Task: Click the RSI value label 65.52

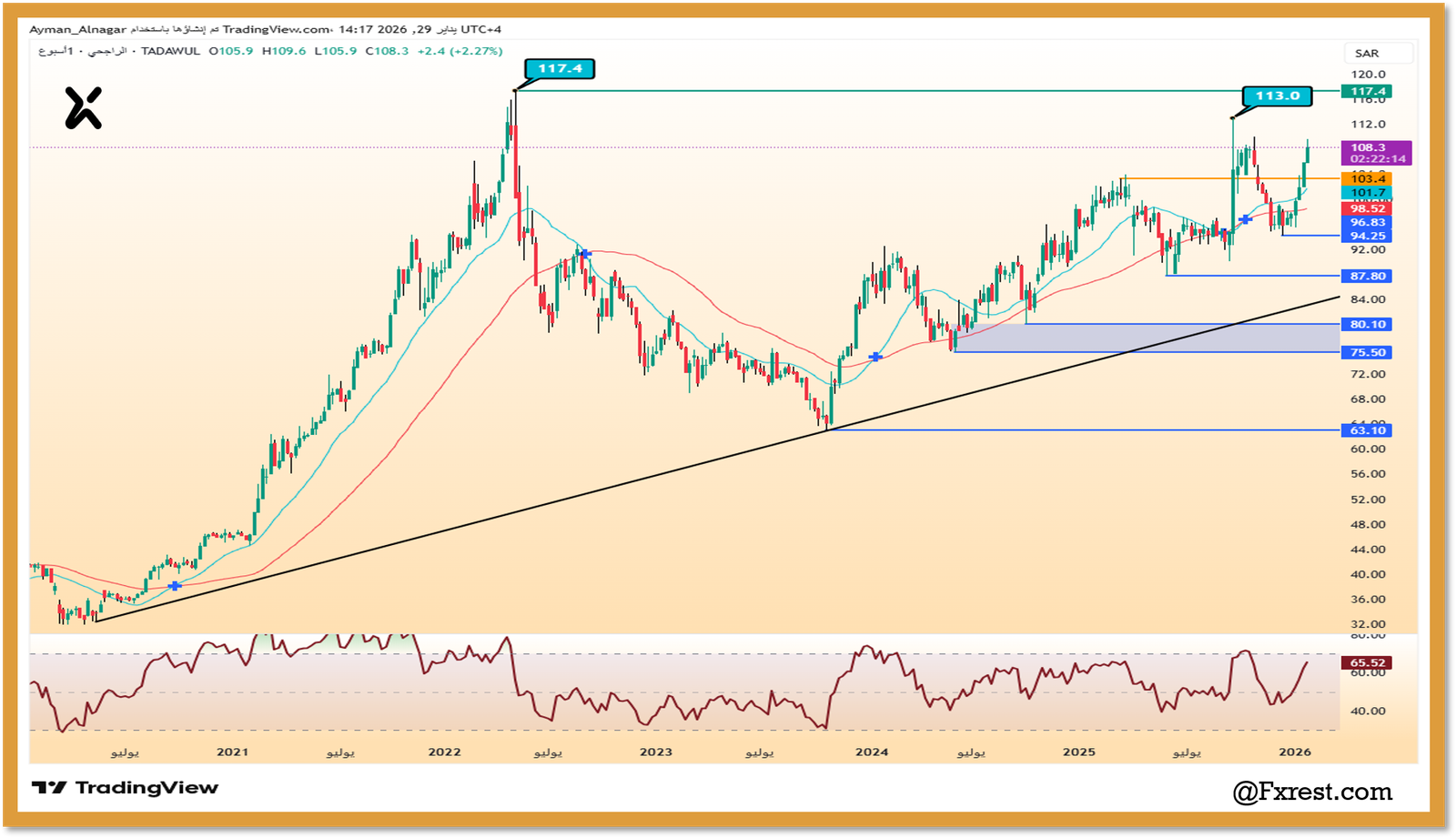Action: (x=1367, y=662)
